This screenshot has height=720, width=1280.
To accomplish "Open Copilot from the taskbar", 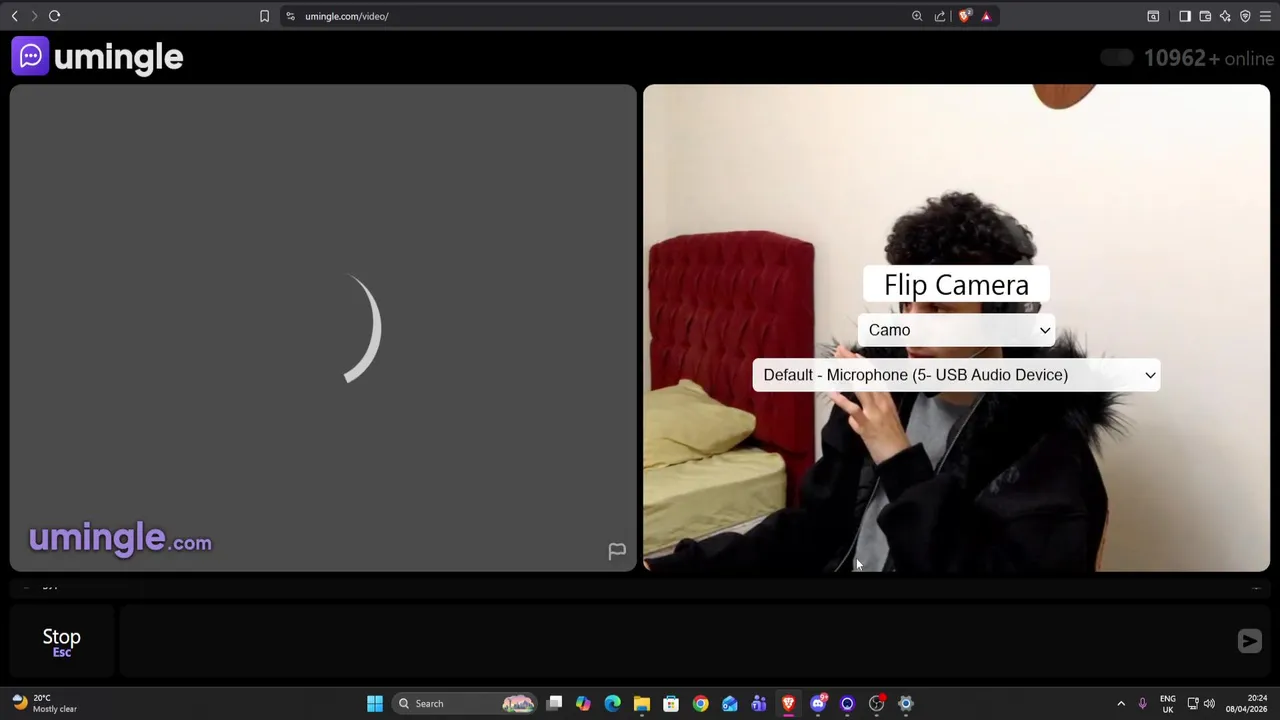I will [583, 703].
